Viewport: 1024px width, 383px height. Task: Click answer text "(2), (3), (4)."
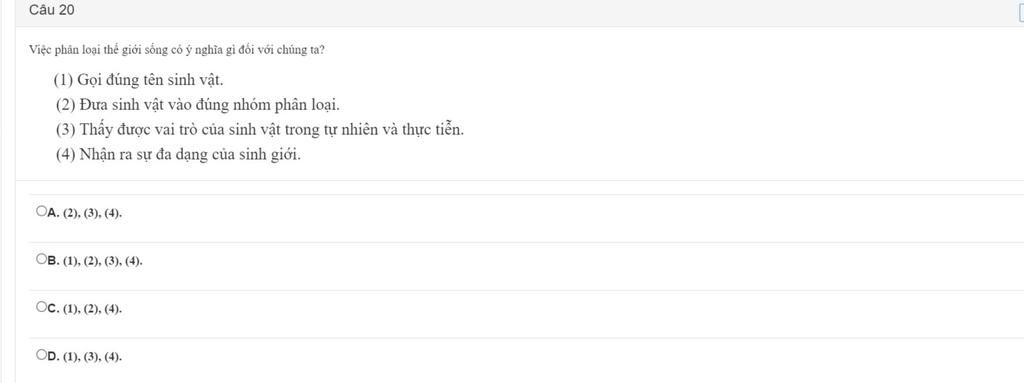[x=92, y=213]
